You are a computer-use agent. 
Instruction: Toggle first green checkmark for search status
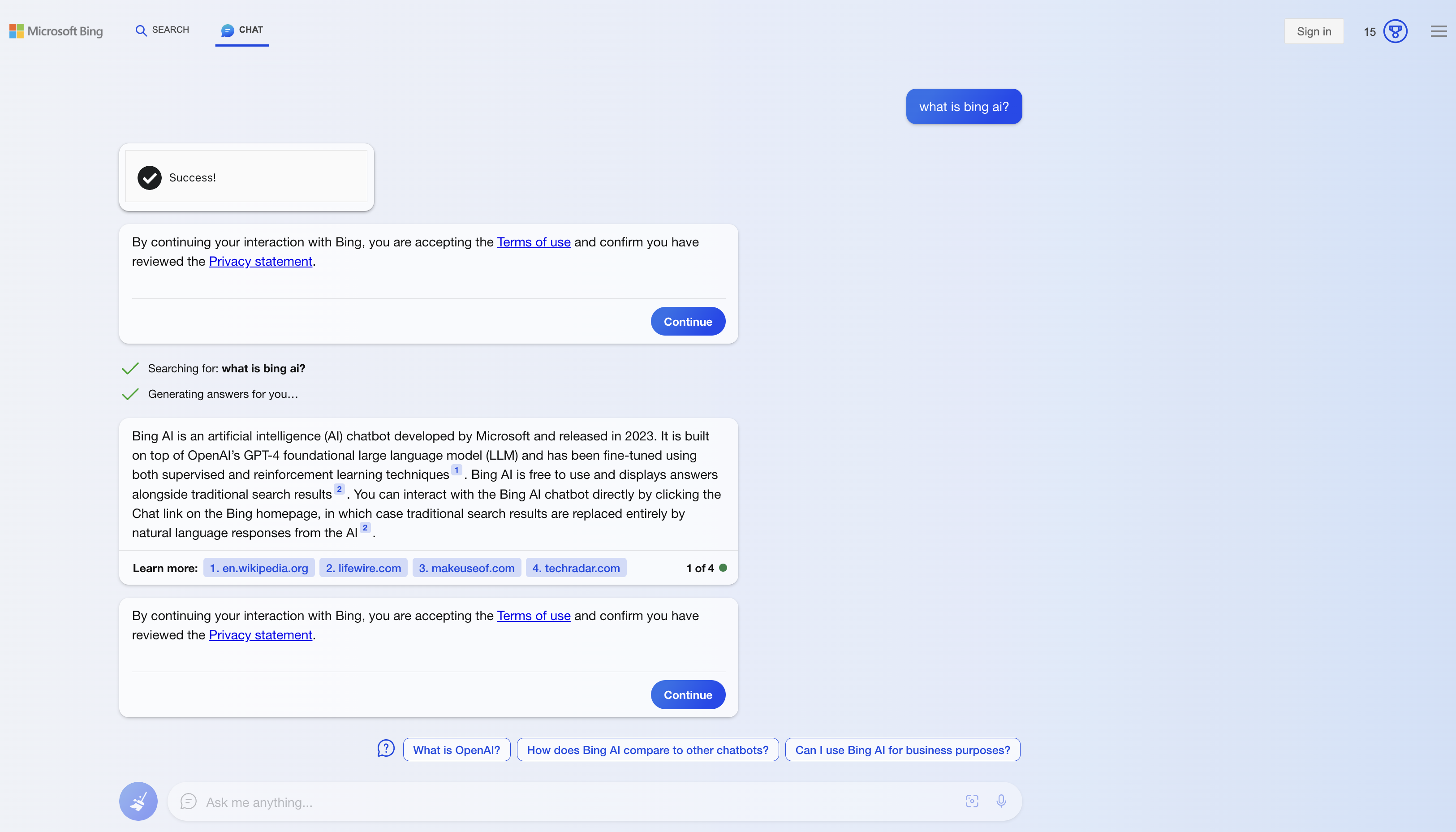130,368
